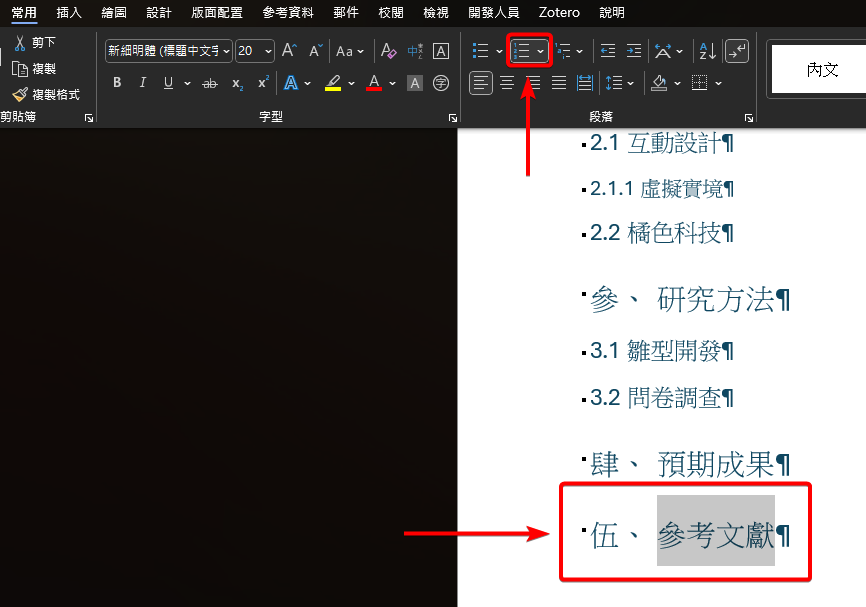Select the 內文 style thumbnail
866x607 pixels.
tap(822, 70)
